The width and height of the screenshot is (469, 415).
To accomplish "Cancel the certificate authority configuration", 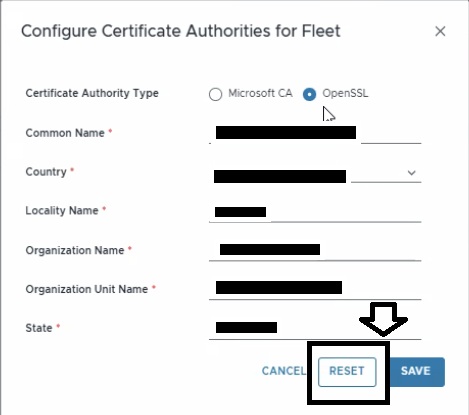I will pyautogui.click(x=284, y=371).
